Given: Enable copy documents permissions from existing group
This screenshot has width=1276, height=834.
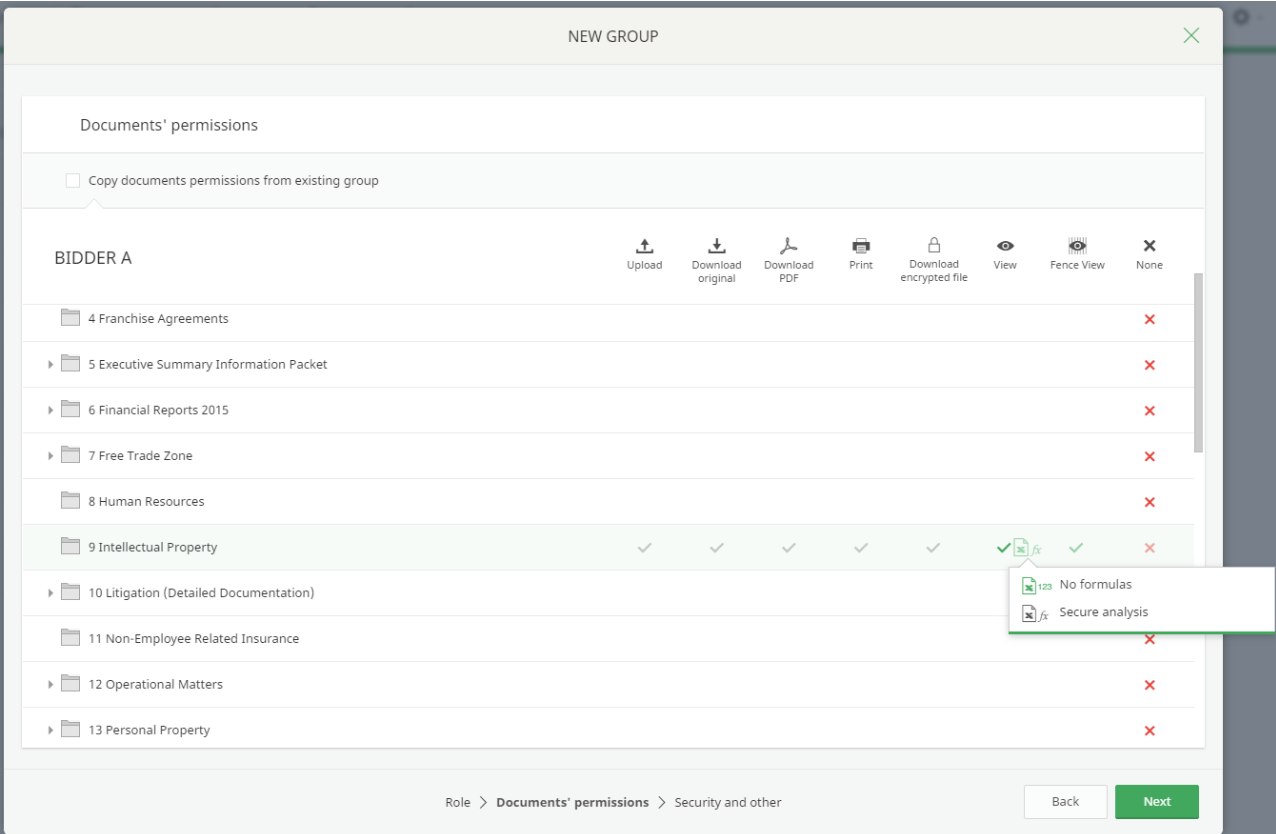Looking at the screenshot, I should 72,180.
